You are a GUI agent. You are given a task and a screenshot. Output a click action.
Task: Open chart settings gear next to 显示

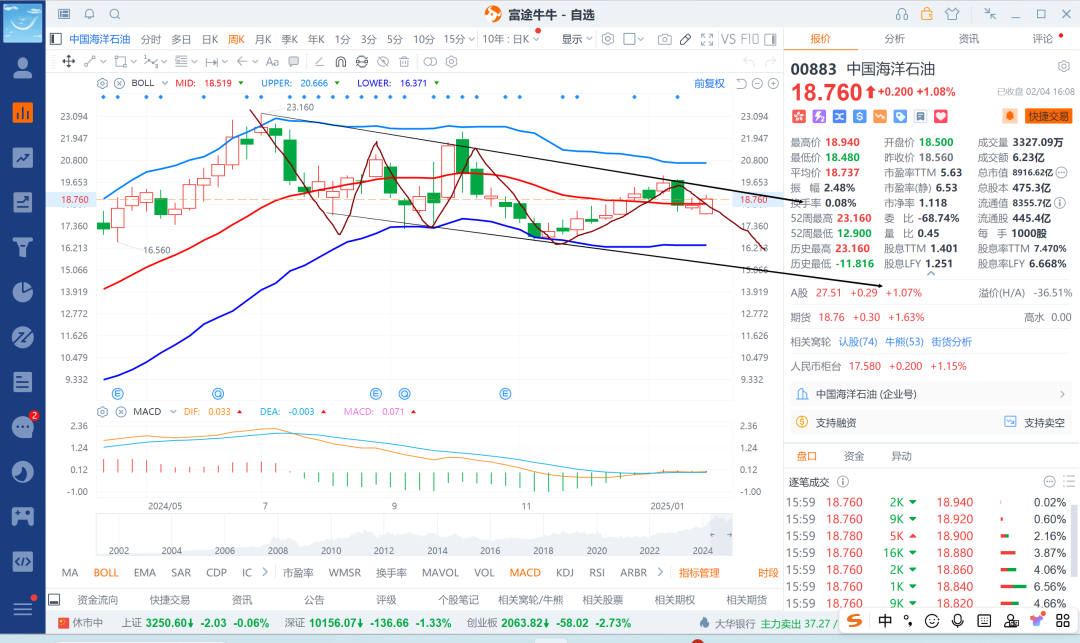pos(608,39)
